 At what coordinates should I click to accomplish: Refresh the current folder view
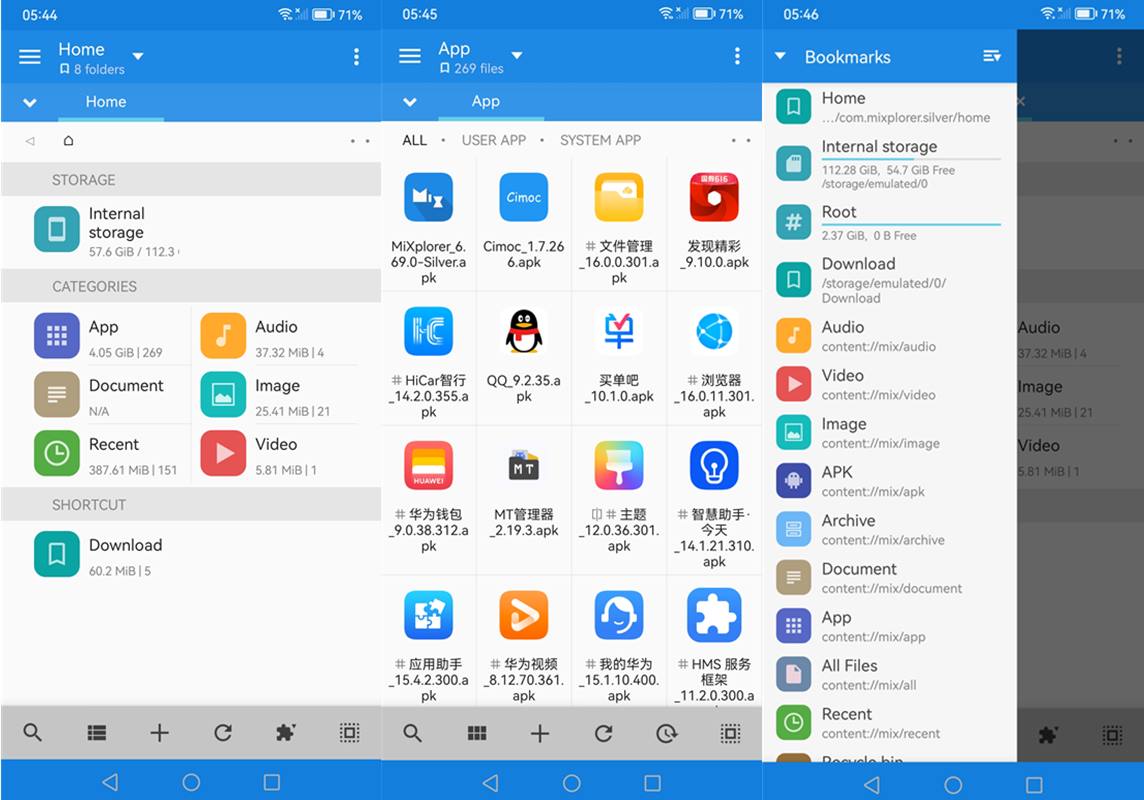click(x=222, y=733)
